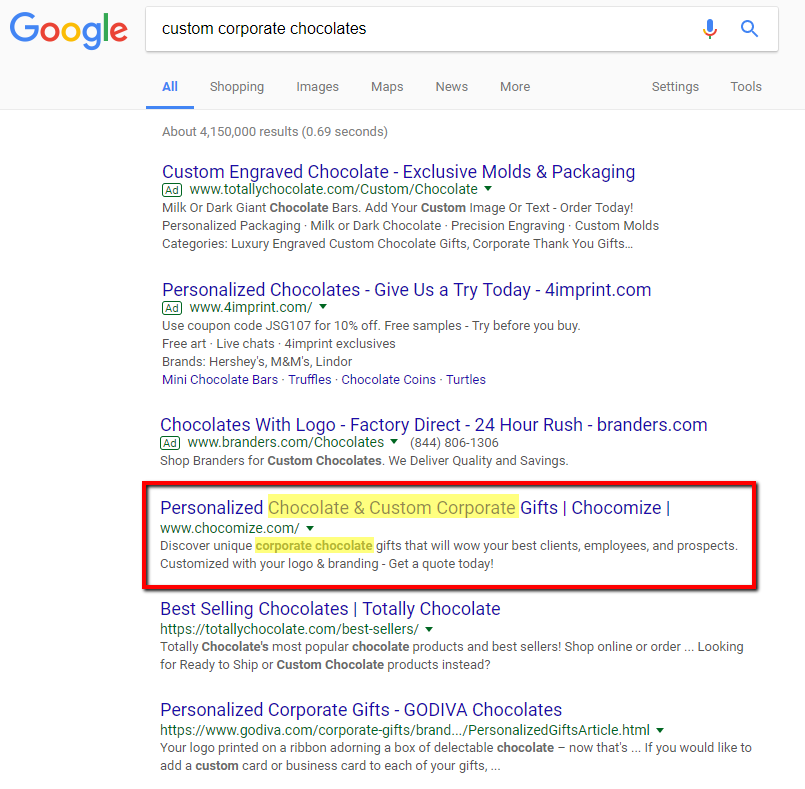Click www.chocomize.com/ URL text
This screenshot has height=789, width=805.
[229, 528]
